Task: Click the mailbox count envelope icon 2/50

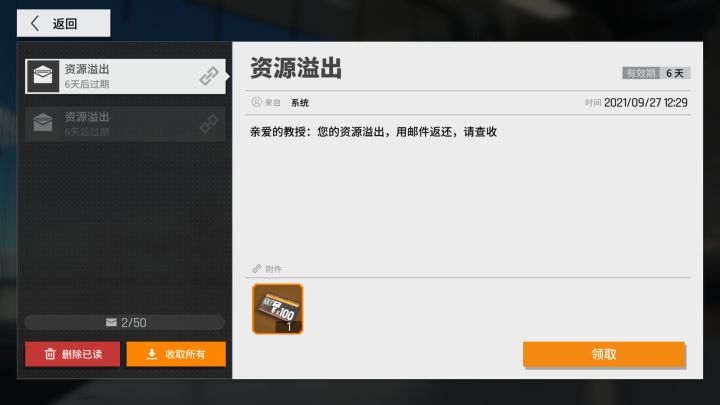Action: click(x=111, y=322)
